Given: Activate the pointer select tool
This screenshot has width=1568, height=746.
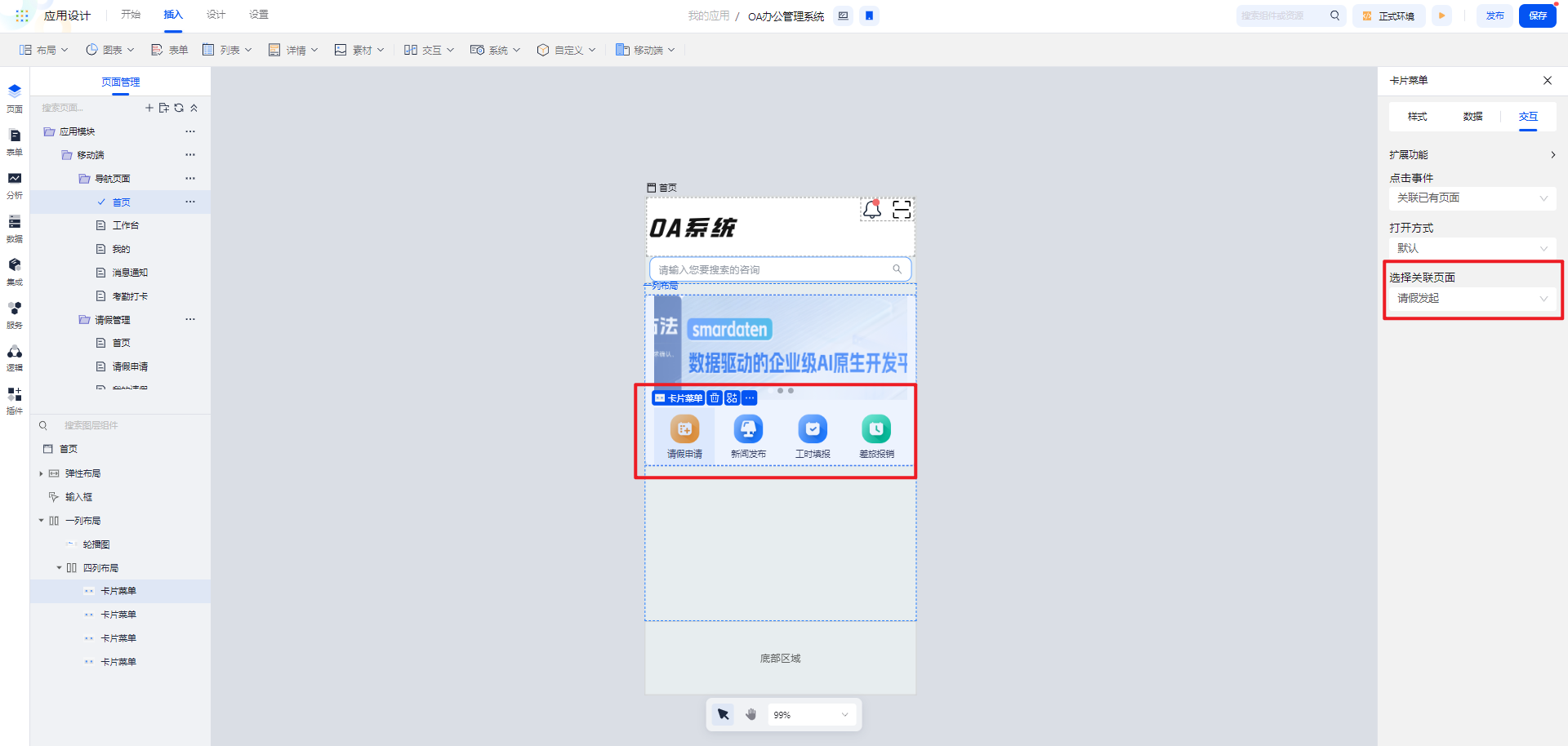Looking at the screenshot, I should (x=723, y=715).
